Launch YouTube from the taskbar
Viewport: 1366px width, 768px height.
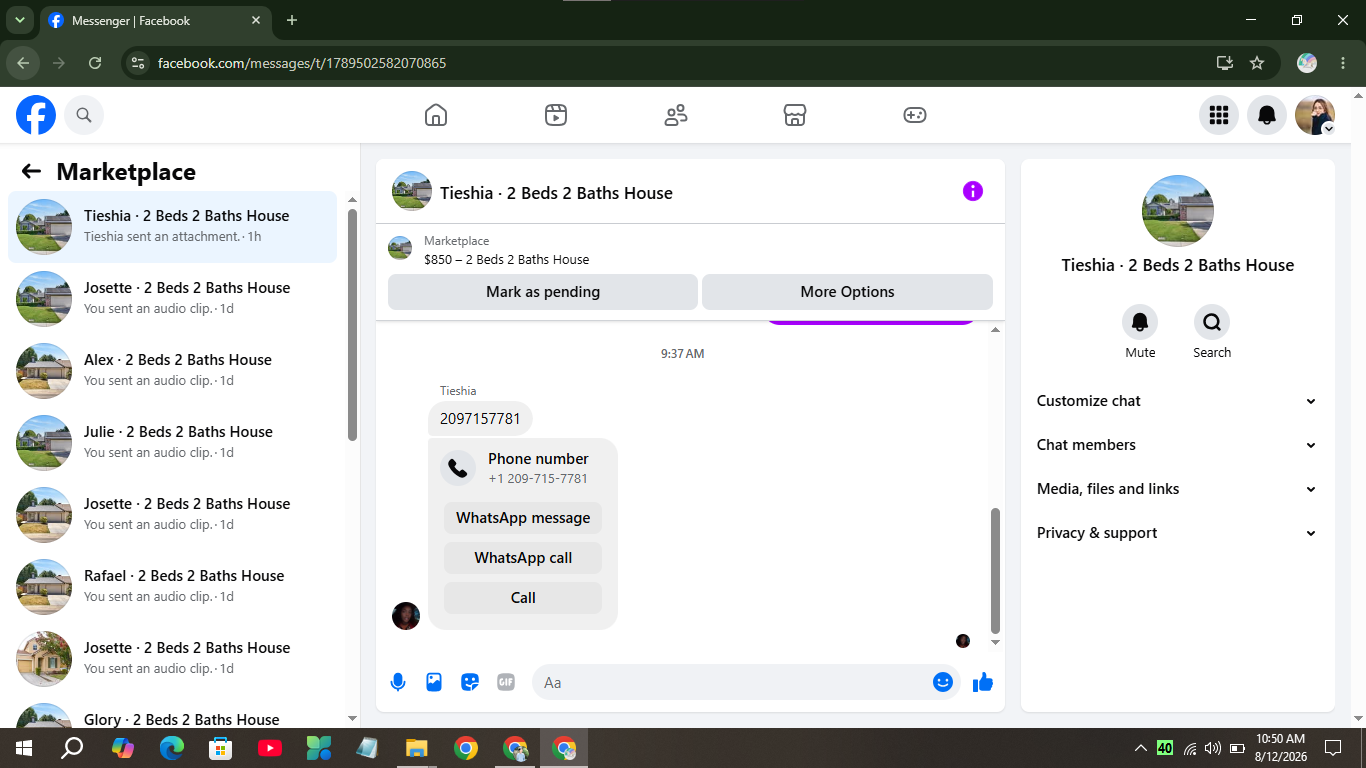click(x=270, y=747)
